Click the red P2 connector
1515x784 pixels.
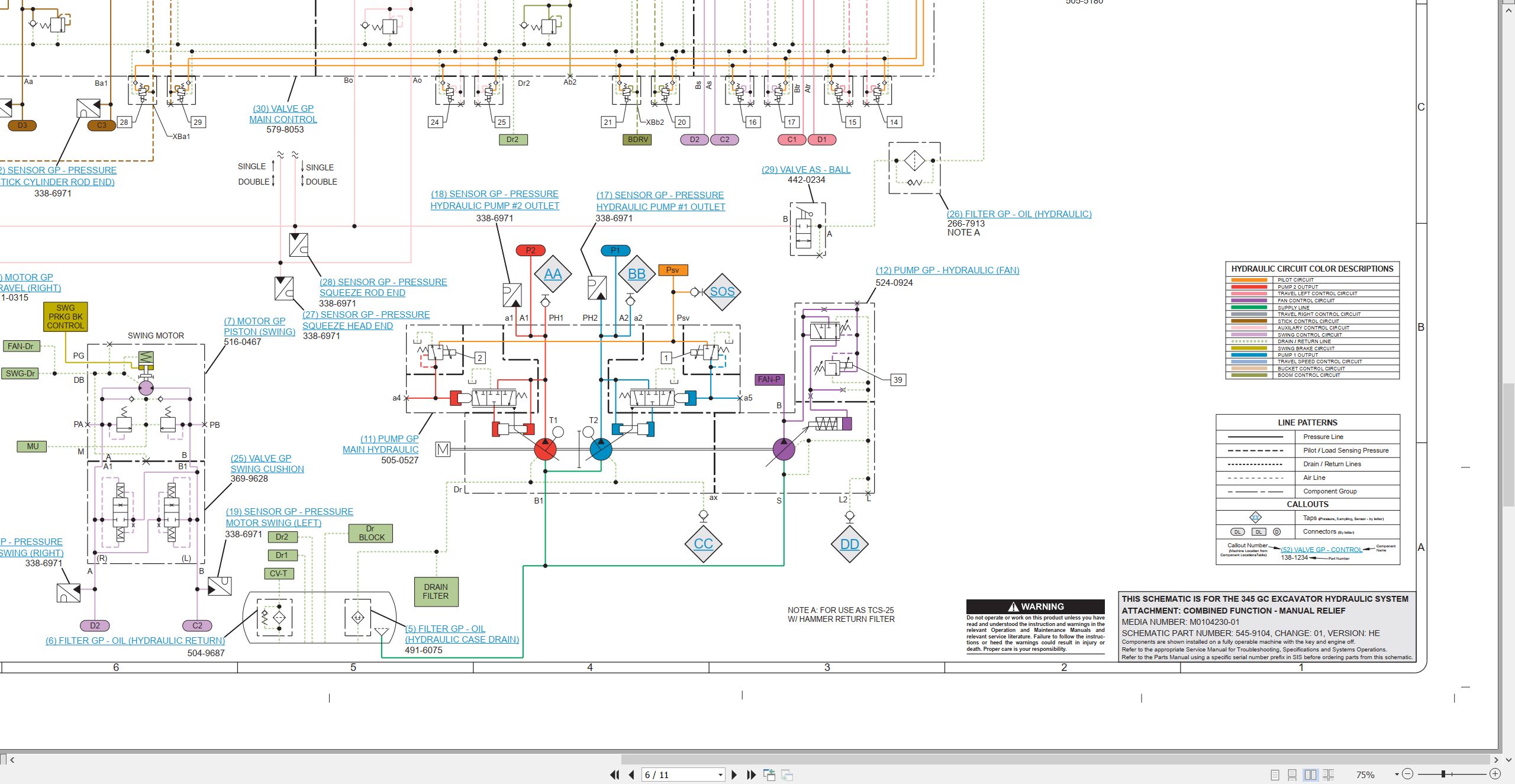[530, 250]
